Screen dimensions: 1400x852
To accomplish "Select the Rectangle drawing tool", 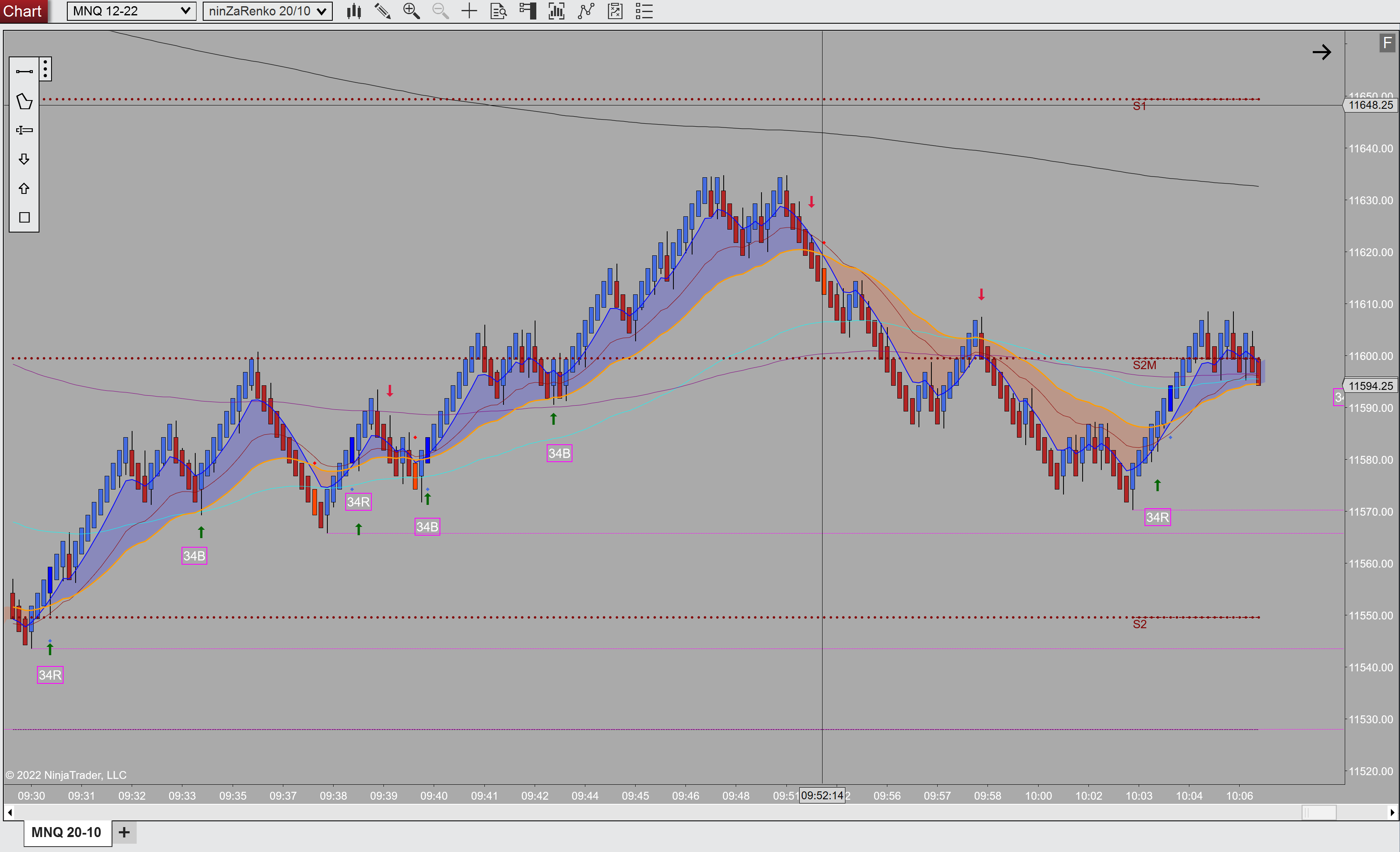I will coord(24,218).
